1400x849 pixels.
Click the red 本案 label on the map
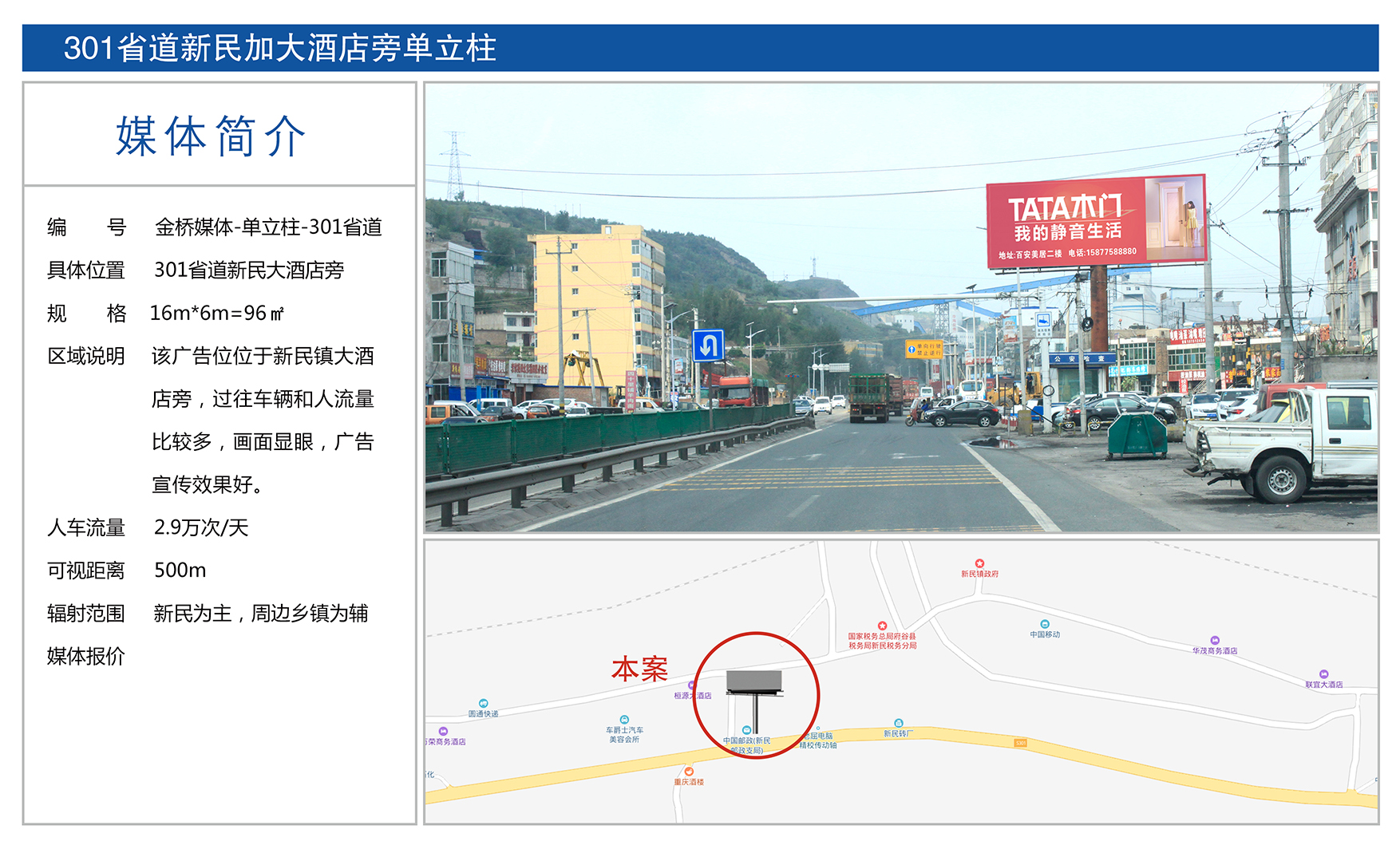[639, 669]
